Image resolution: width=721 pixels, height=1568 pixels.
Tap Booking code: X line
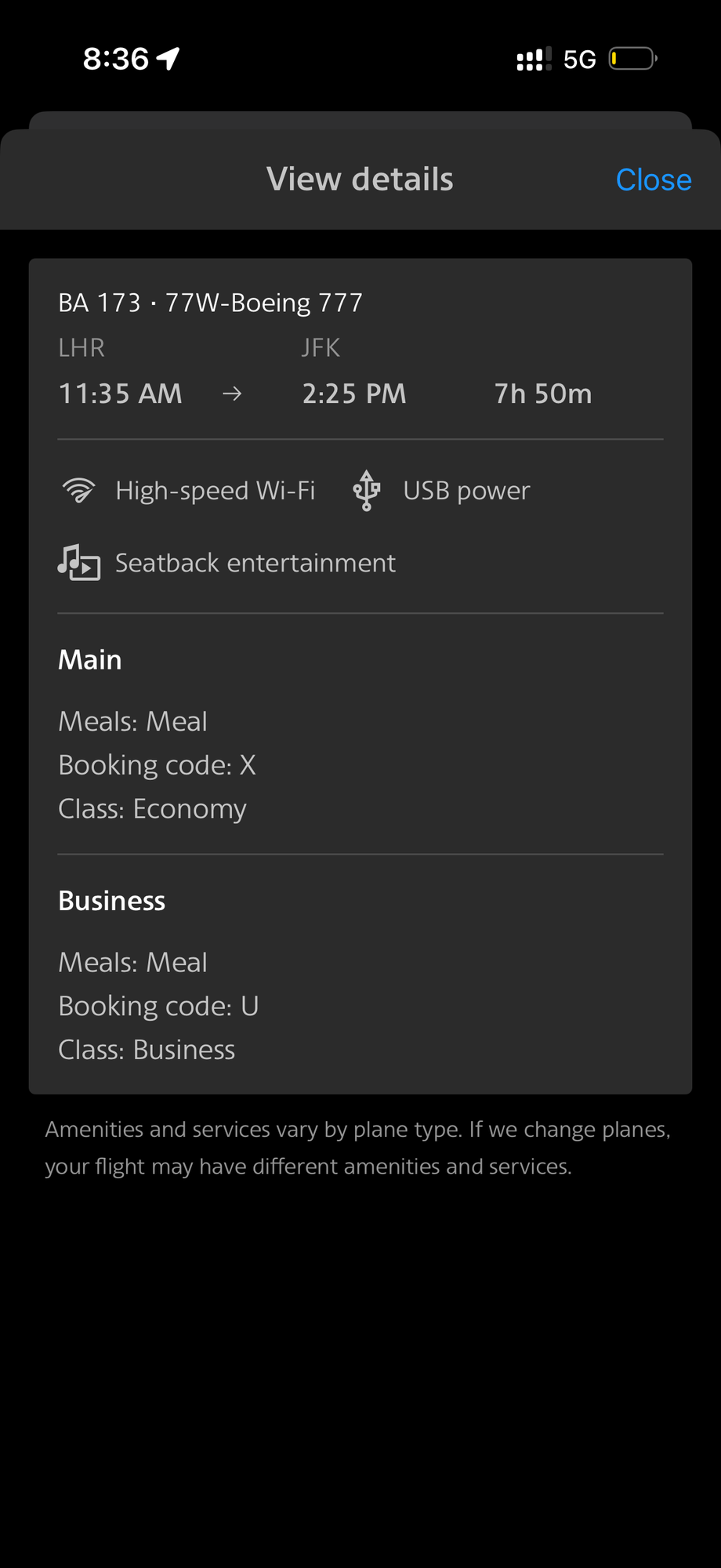(x=158, y=765)
